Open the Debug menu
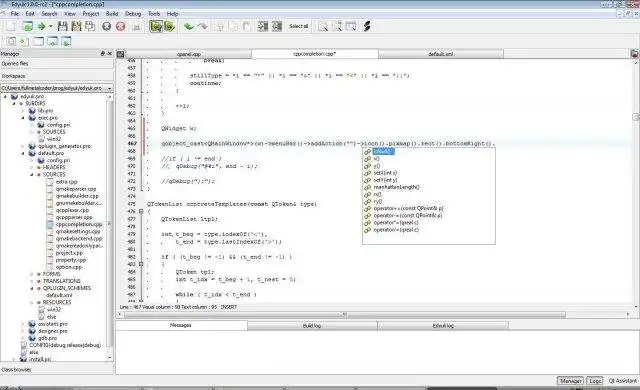Viewport: 640px width, 390px height. [133, 14]
